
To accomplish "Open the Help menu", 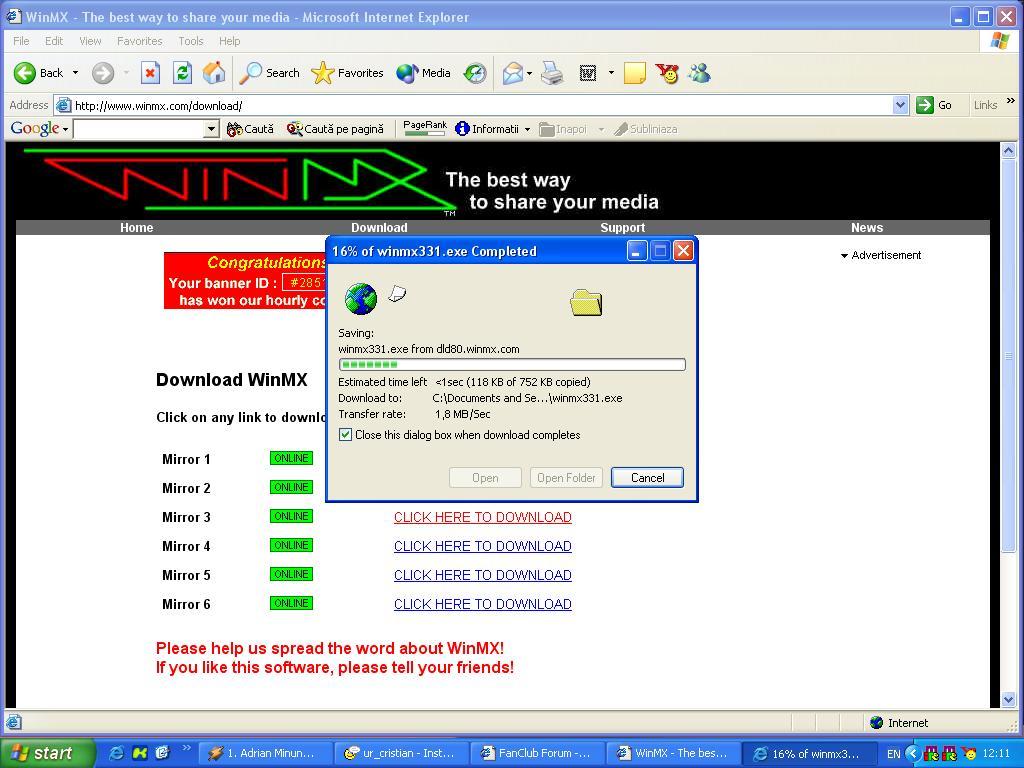I will tap(229, 40).
